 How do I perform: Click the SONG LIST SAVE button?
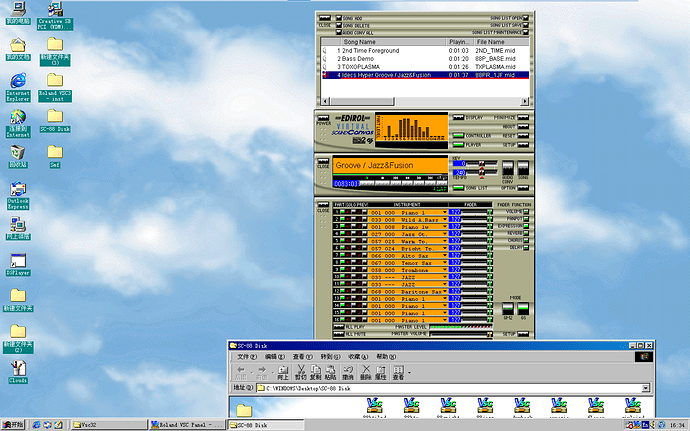pyautogui.click(x=525, y=25)
